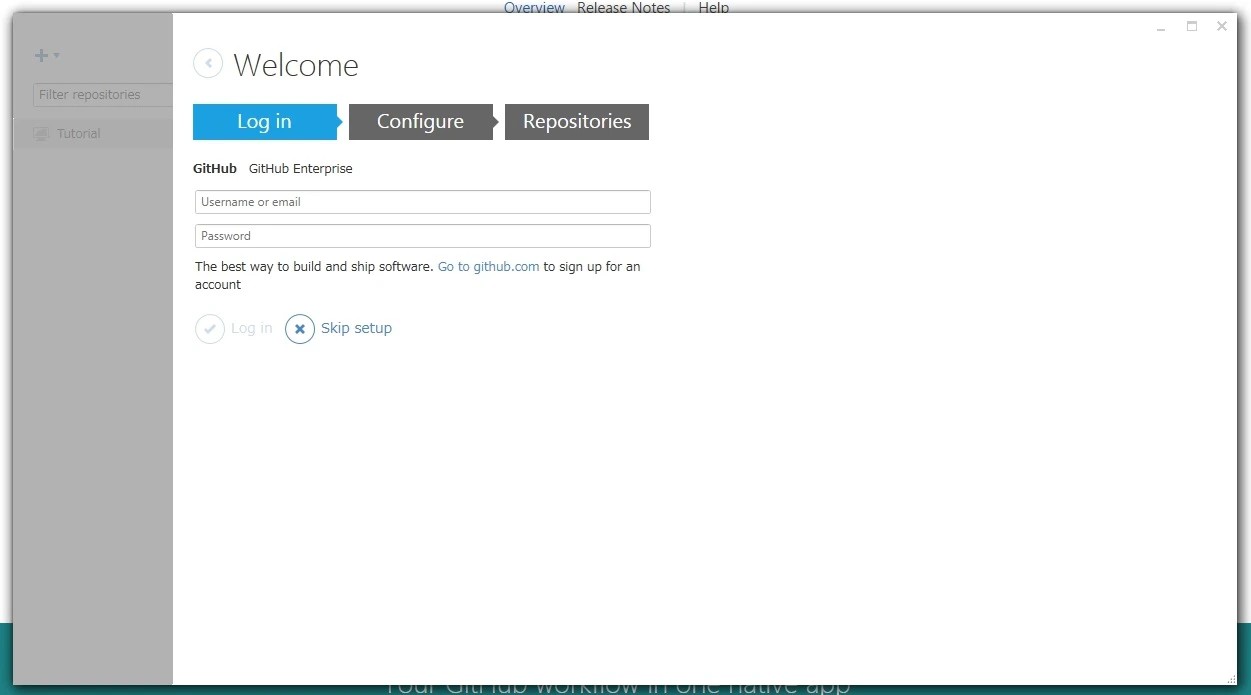This screenshot has height=695, width=1251.
Task: Open Help link in the background page
Action: coord(714,7)
